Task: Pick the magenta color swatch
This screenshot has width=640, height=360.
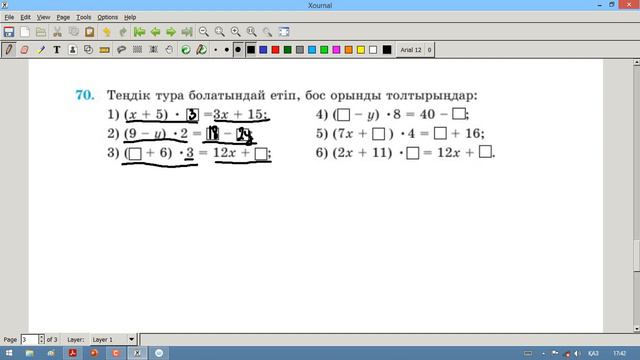Action: pos(336,50)
